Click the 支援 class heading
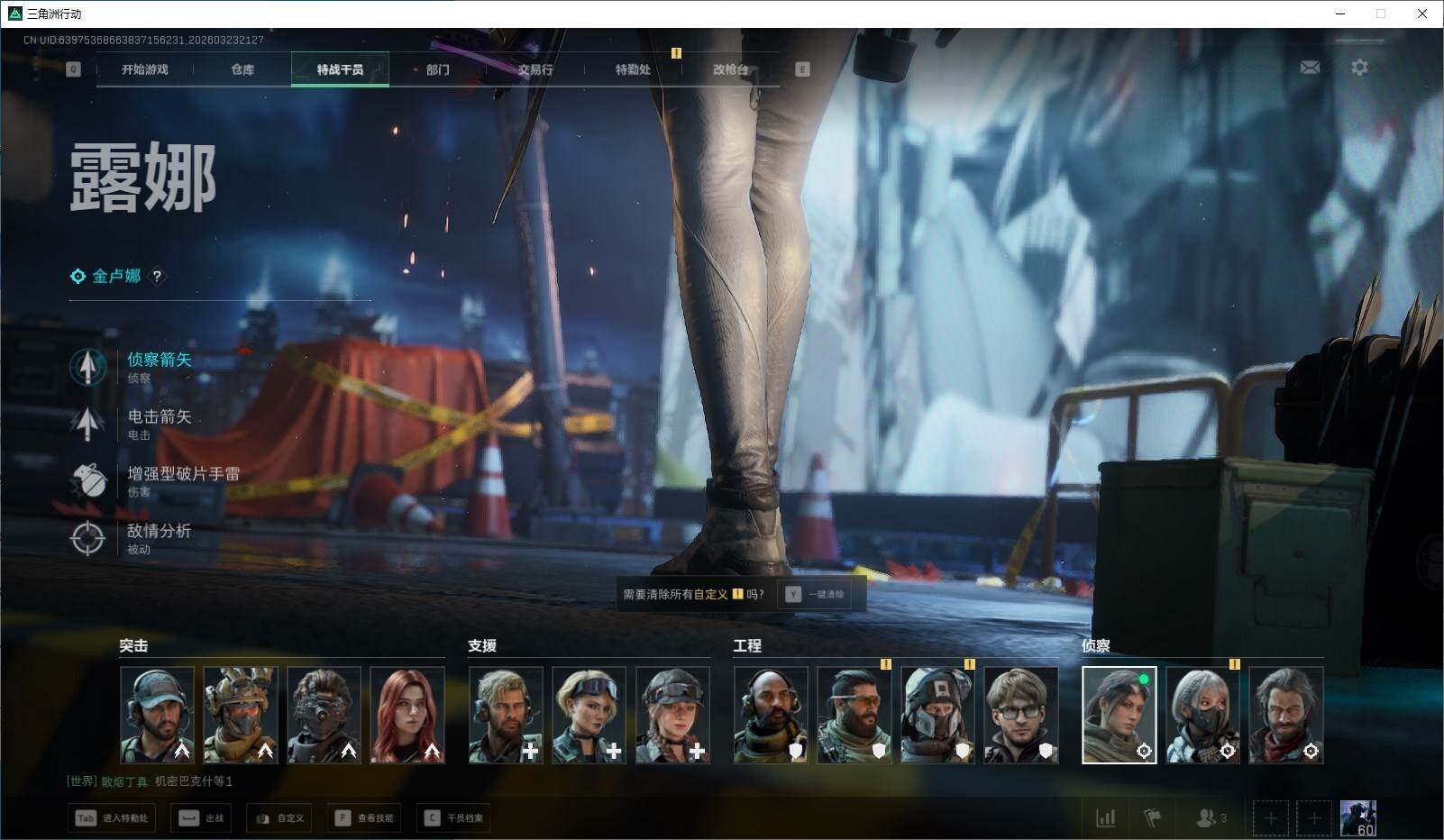 coord(482,645)
